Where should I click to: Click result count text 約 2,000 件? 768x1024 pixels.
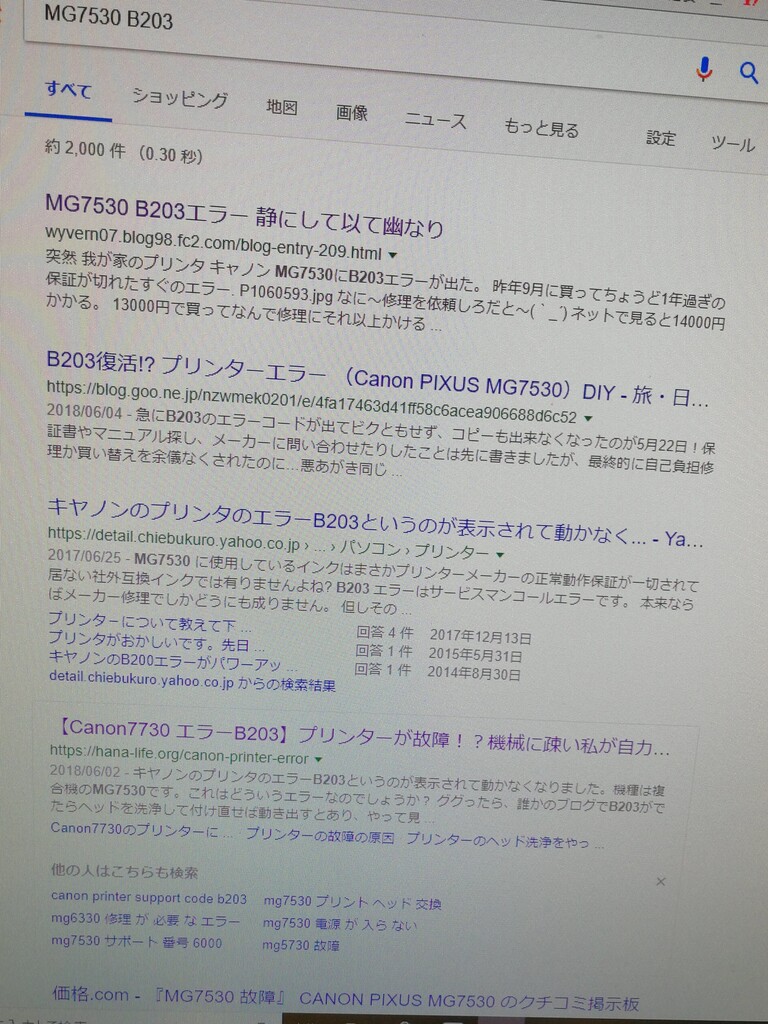[x=85, y=149]
